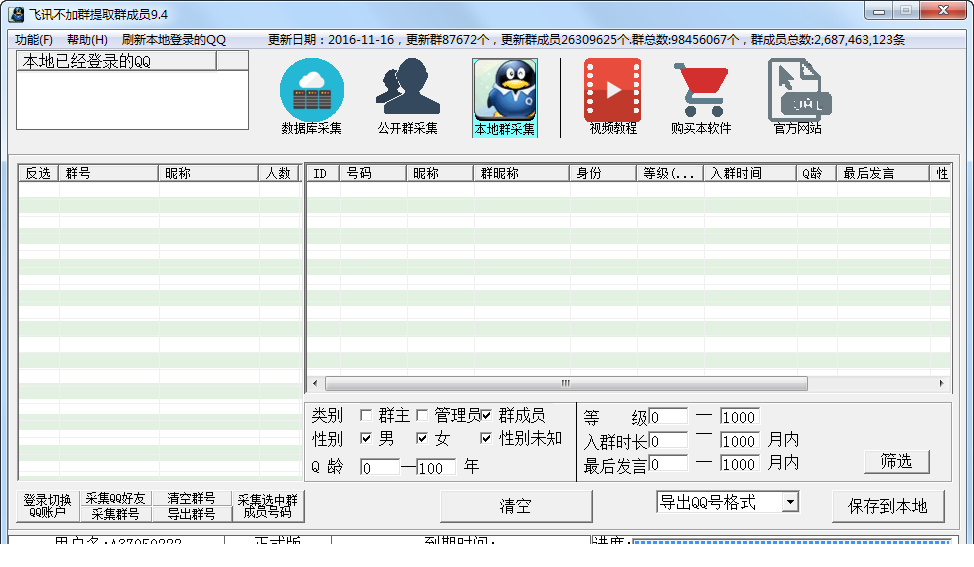Expand the 导出QQ号格式 dropdown

(790, 502)
